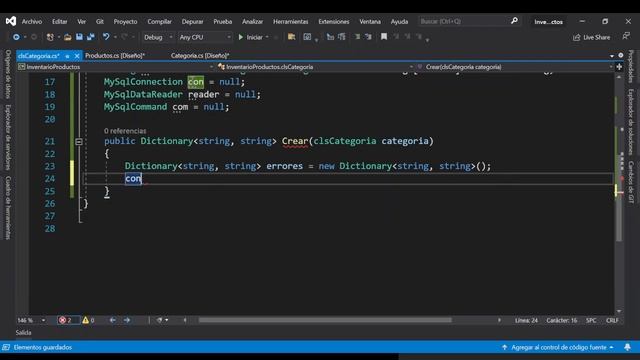Click the SPC indentation indicator
640x360 pixels.
click(x=591, y=320)
